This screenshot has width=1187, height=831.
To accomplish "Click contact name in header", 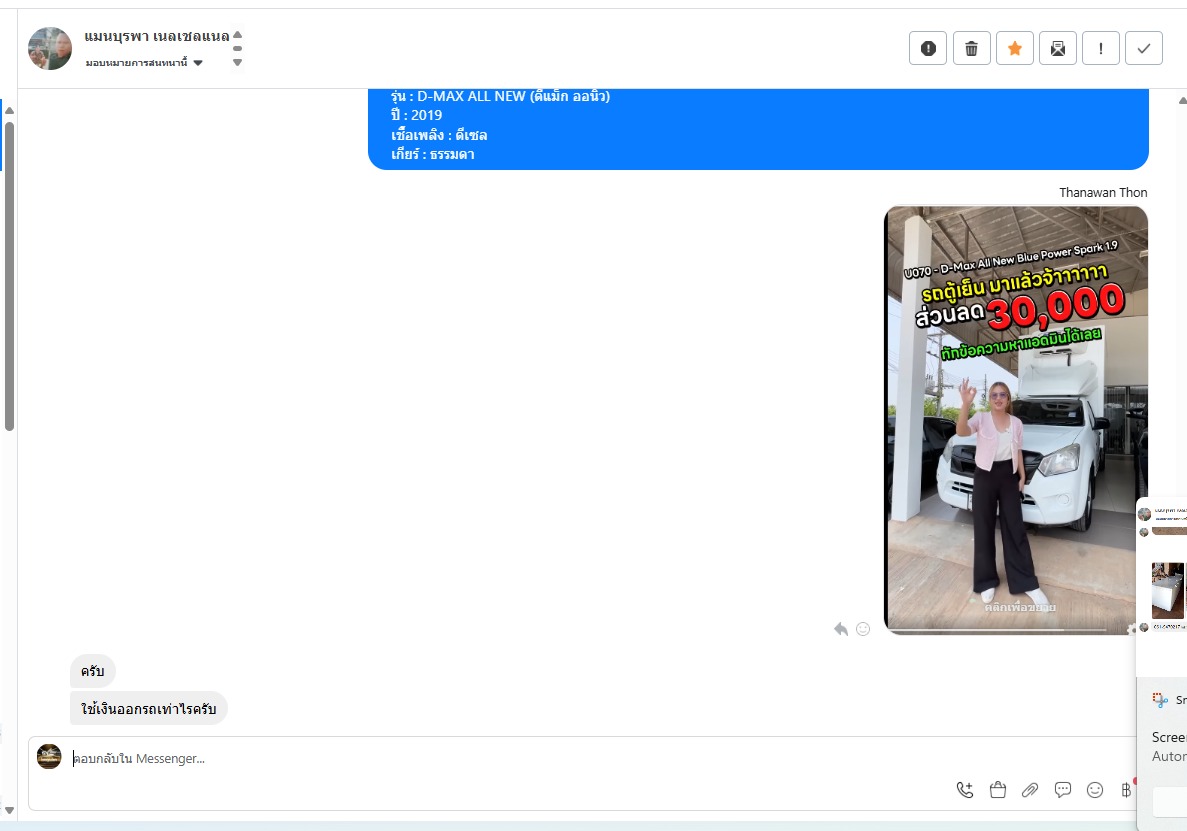I will pos(157,36).
